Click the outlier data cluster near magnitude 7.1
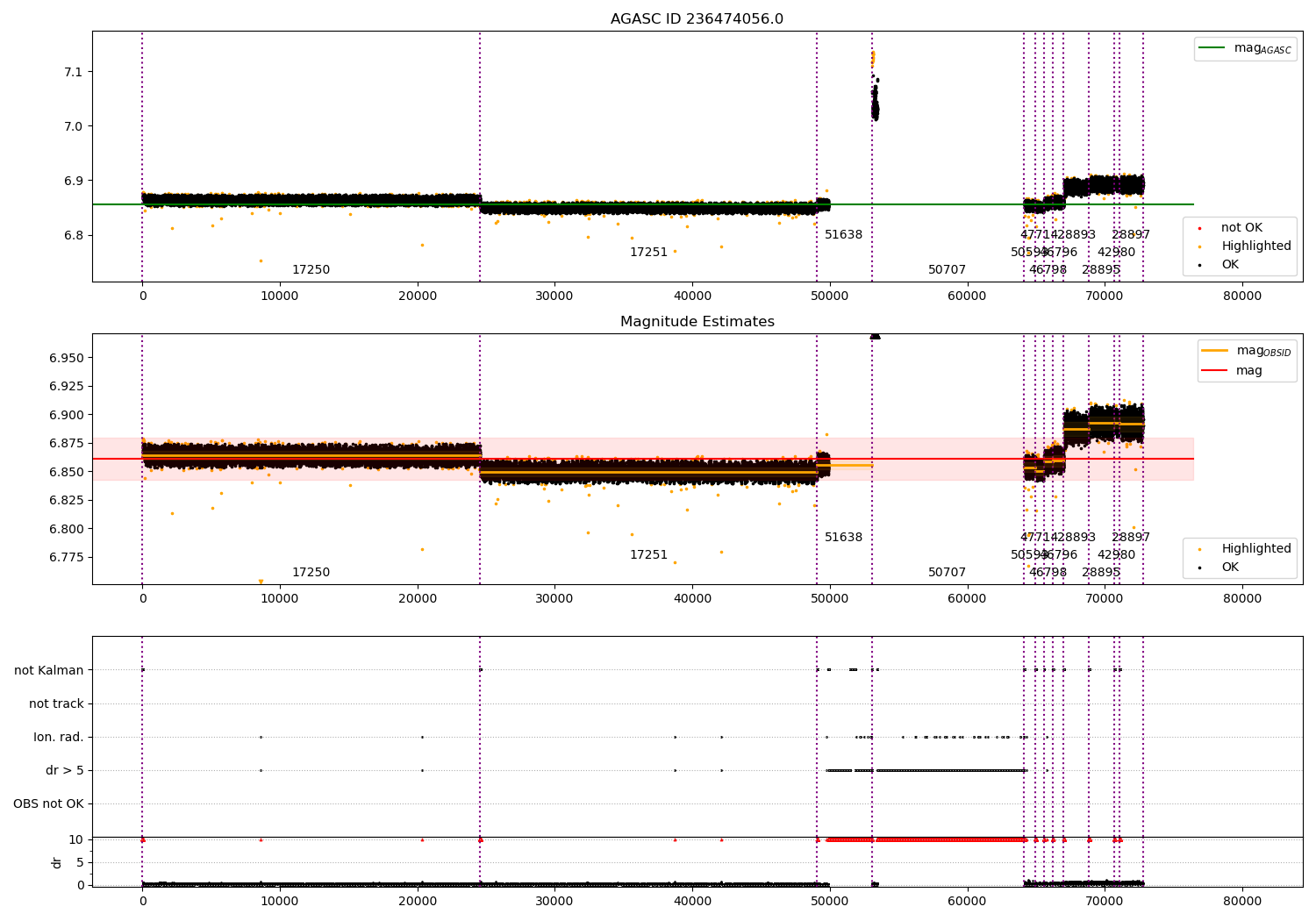 pos(874,86)
